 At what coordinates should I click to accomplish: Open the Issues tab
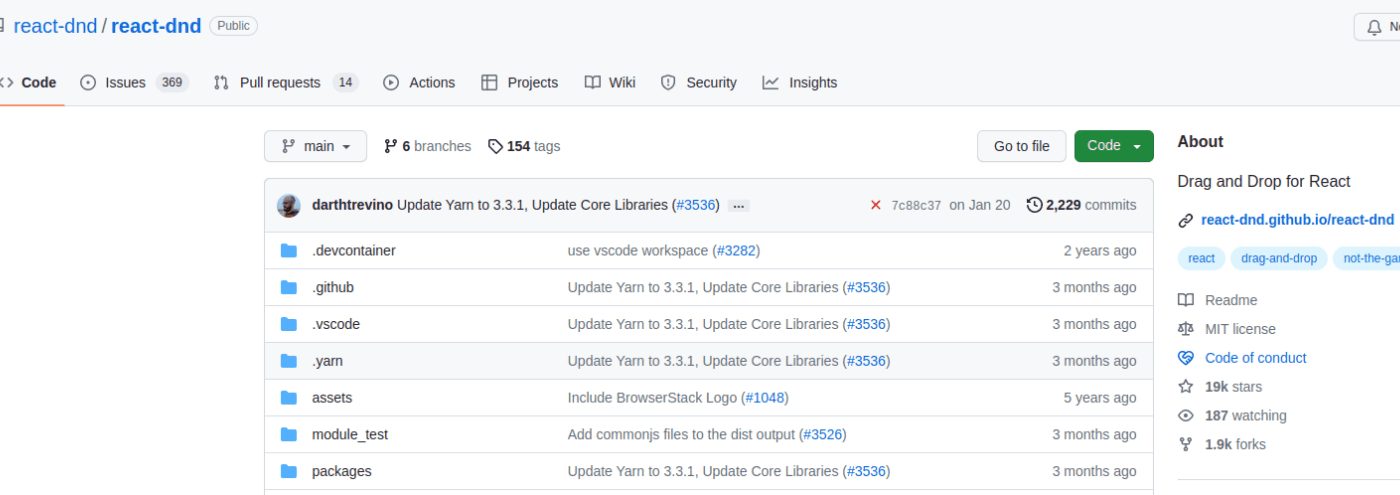pos(134,83)
